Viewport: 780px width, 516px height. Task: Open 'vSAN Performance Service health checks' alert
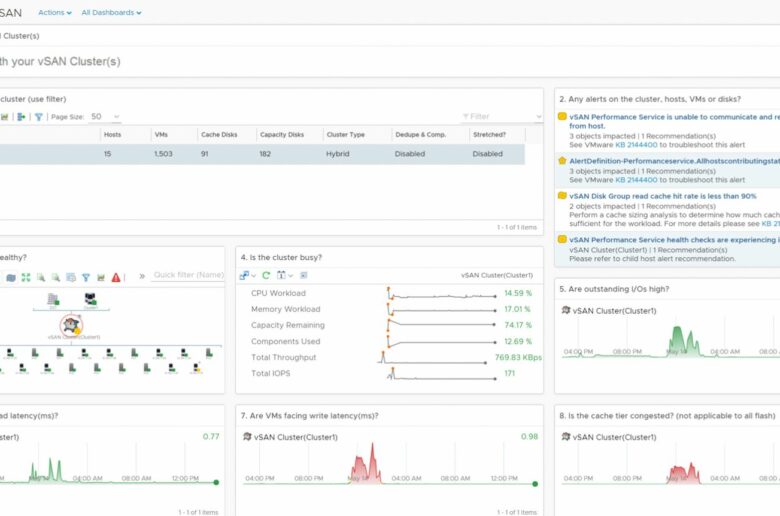tap(674, 240)
